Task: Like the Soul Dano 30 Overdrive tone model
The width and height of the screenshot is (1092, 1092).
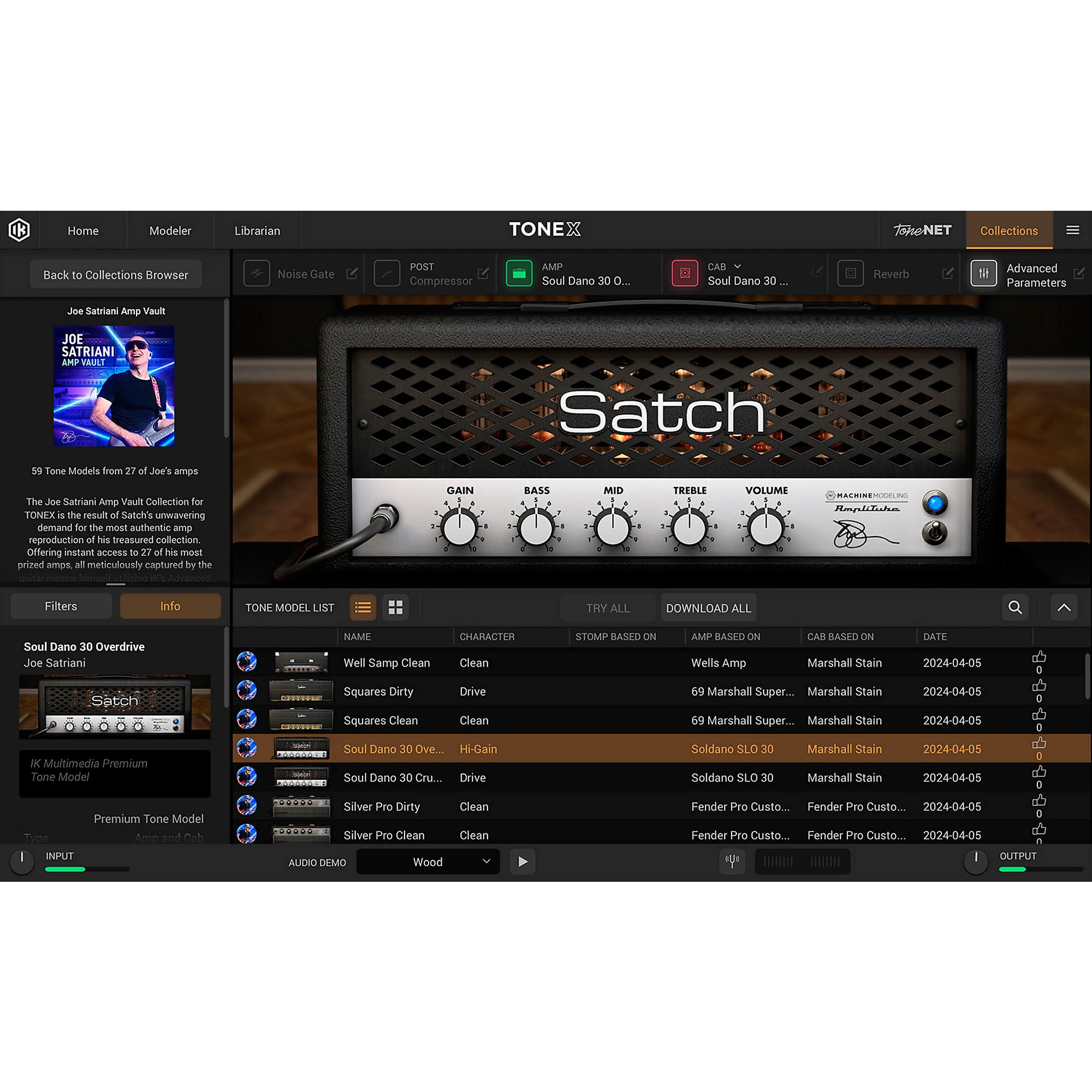Action: pos(1039,743)
